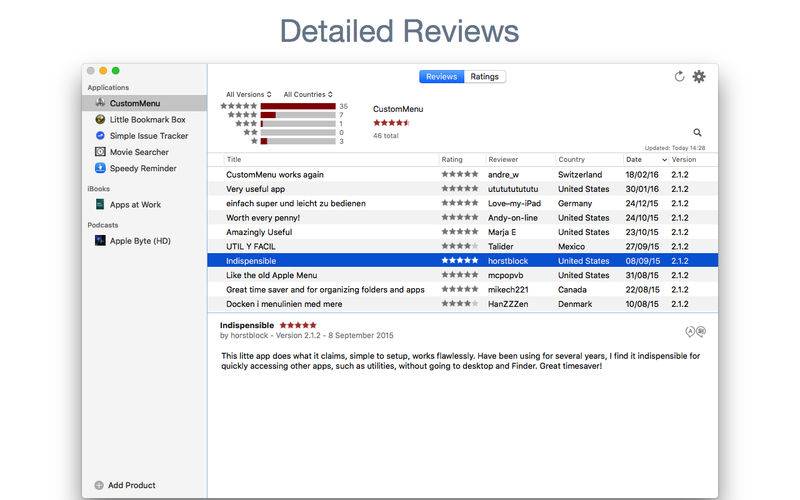
Task: Click the search magnifier icon
Action: pyautogui.click(x=697, y=133)
